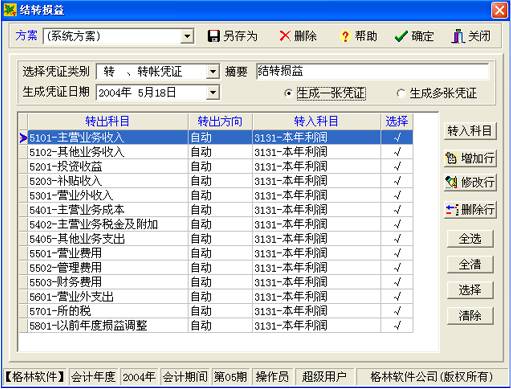The width and height of the screenshot is (511, 389).
Task: Click the 【格林软件】 status bar entry
Action: coord(34,377)
